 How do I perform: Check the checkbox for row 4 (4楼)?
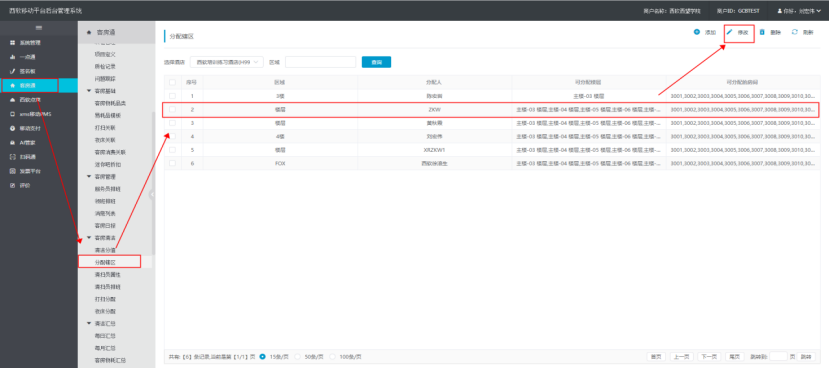click(172, 136)
